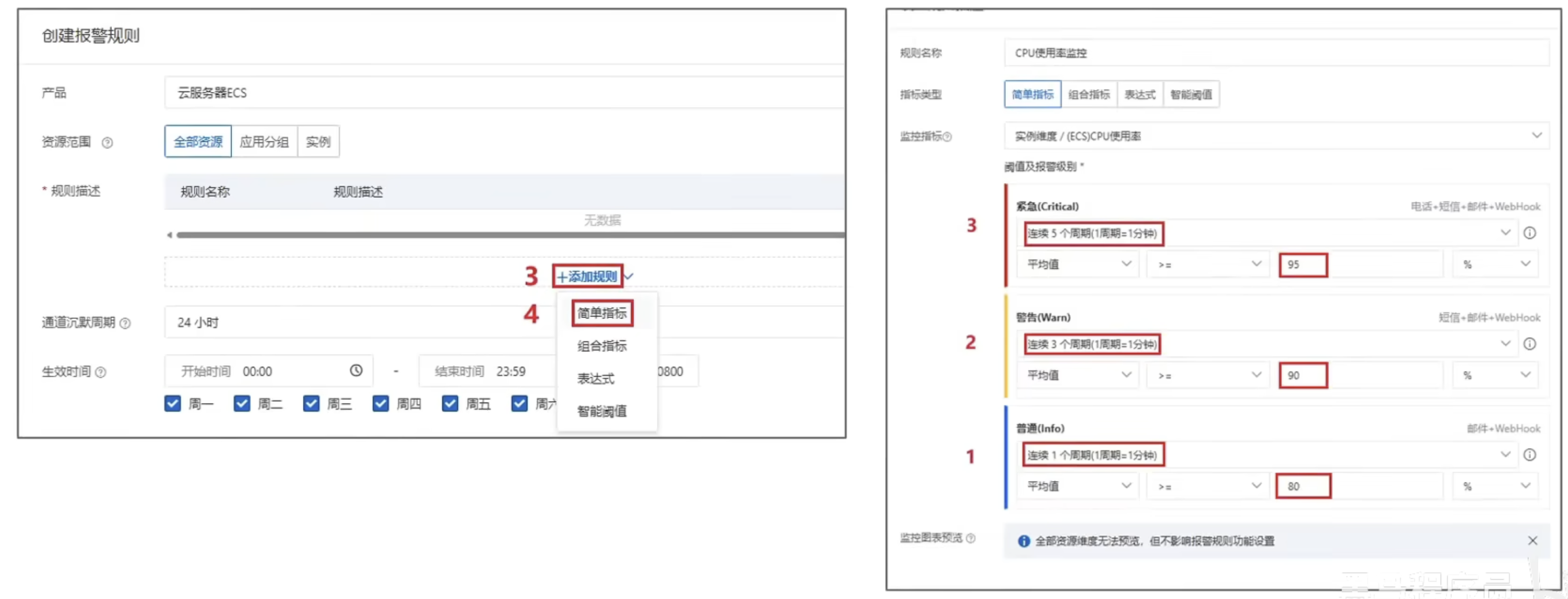The height and width of the screenshot is (599, 1568).
Task: Click the help icon next to 通道沉默周期
Action: (125, 323)
